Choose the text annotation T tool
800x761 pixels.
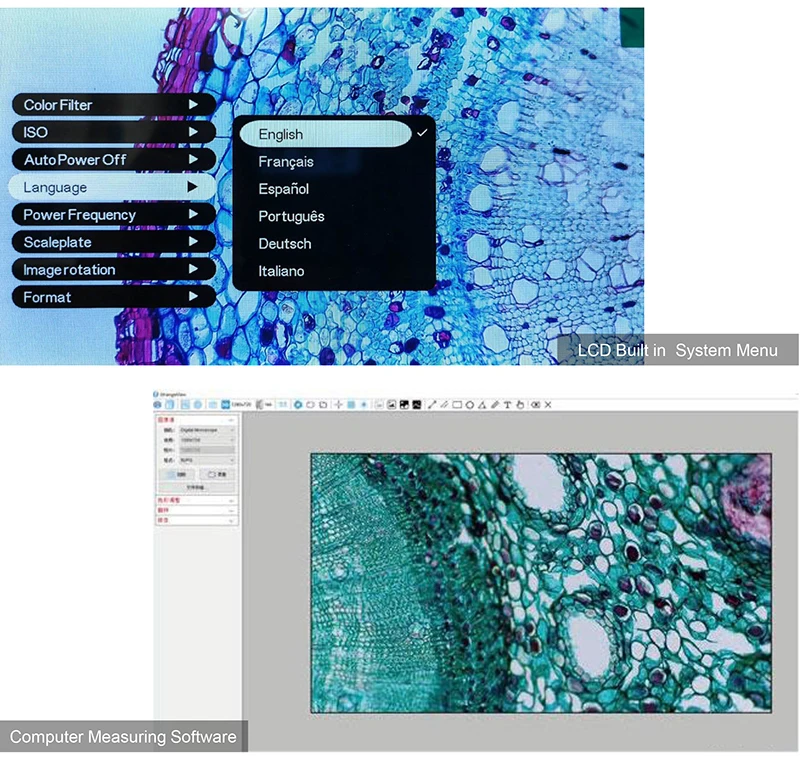click(x=507, y=404)
